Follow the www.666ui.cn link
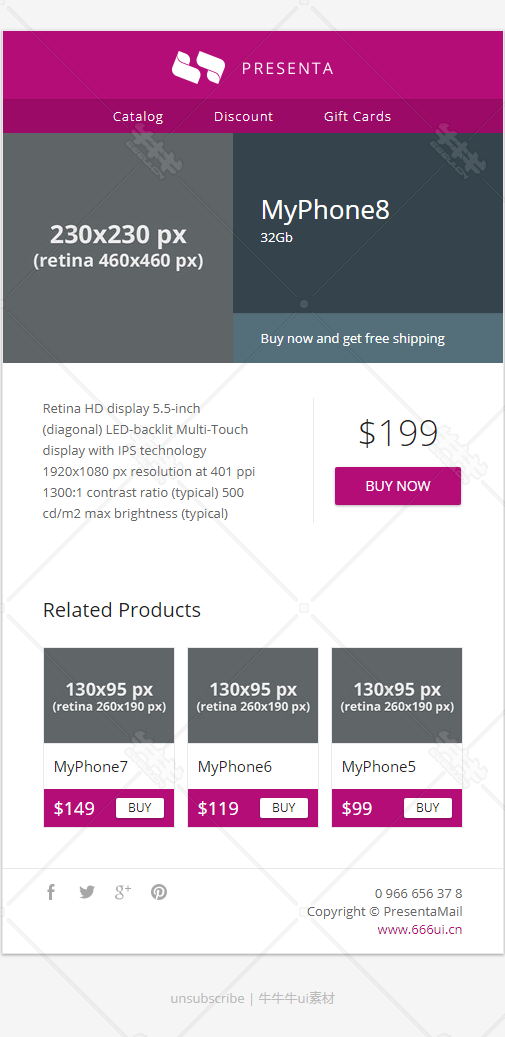Screen dimensions: 505x1037 pyautogui.click(x=420, y=929)
